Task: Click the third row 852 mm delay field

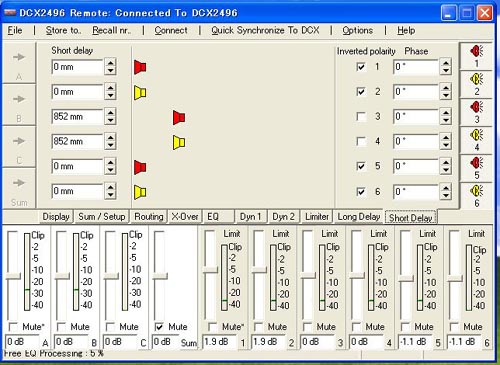Action: tap(77, 116)
